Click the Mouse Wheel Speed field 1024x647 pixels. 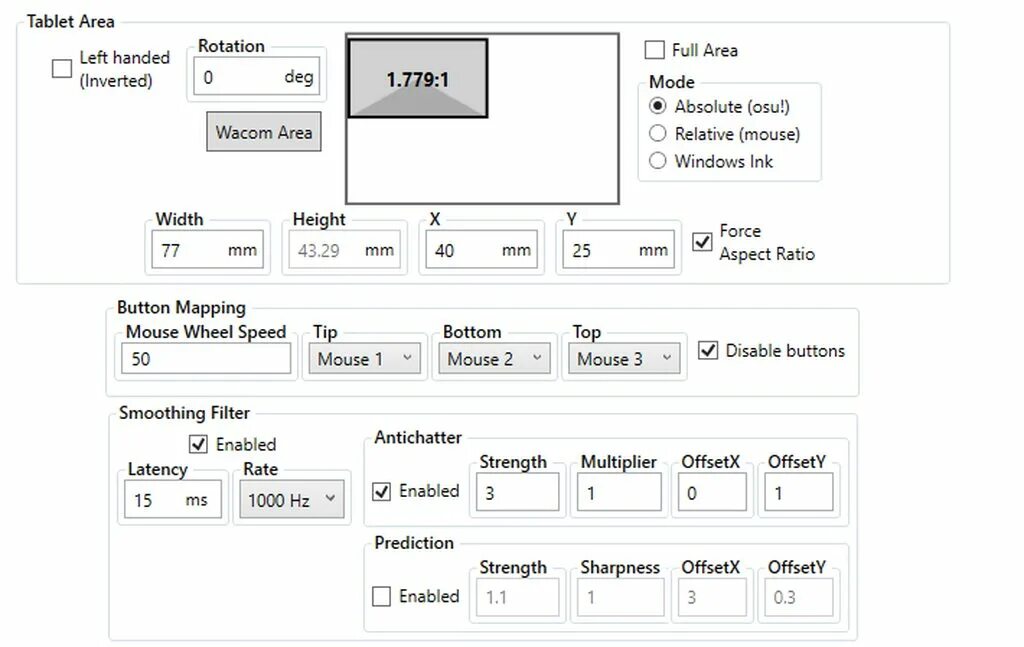[206, 359]
